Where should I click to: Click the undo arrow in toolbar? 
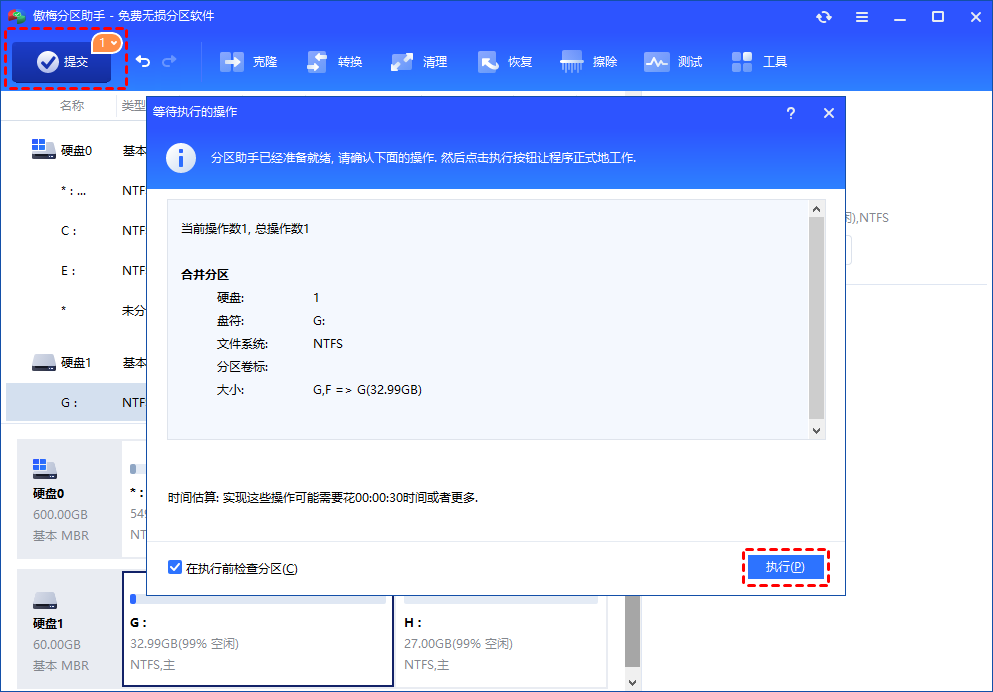(x=143, y=62)
